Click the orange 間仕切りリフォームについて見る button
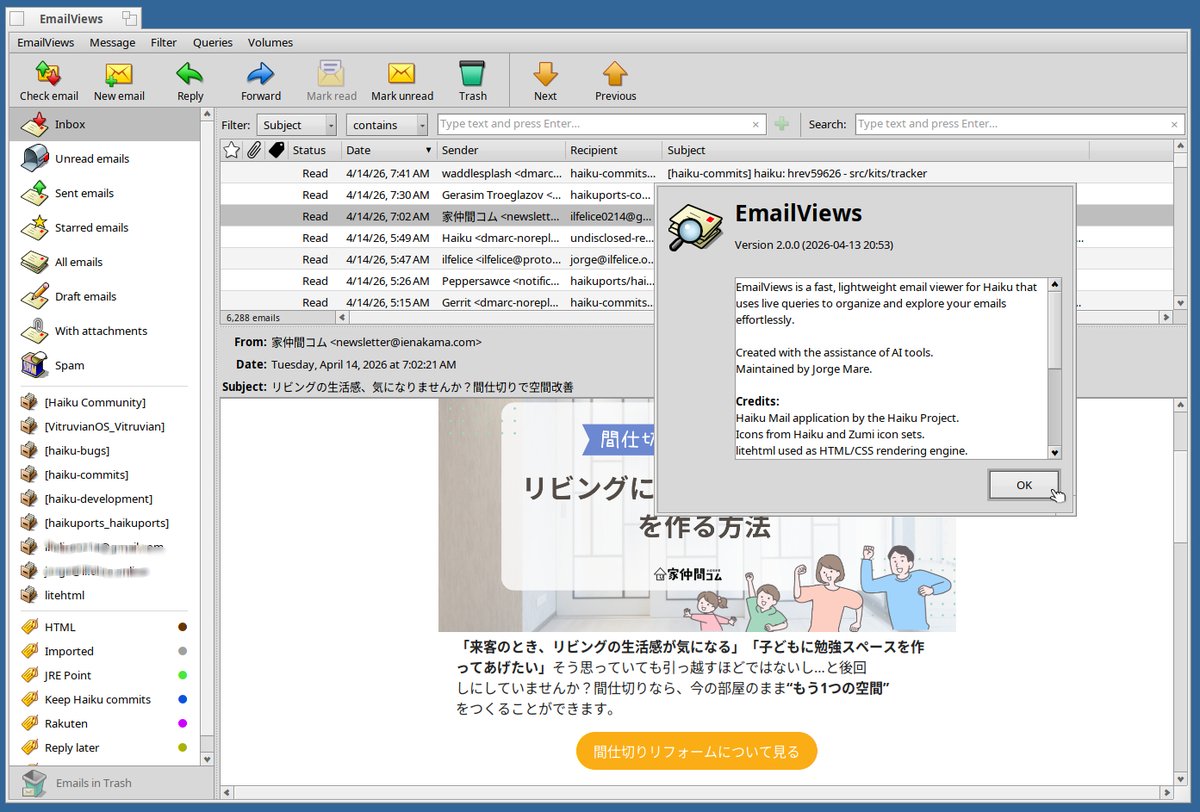The height and width of the screenshot is (812, 1200). pos(696,751)
